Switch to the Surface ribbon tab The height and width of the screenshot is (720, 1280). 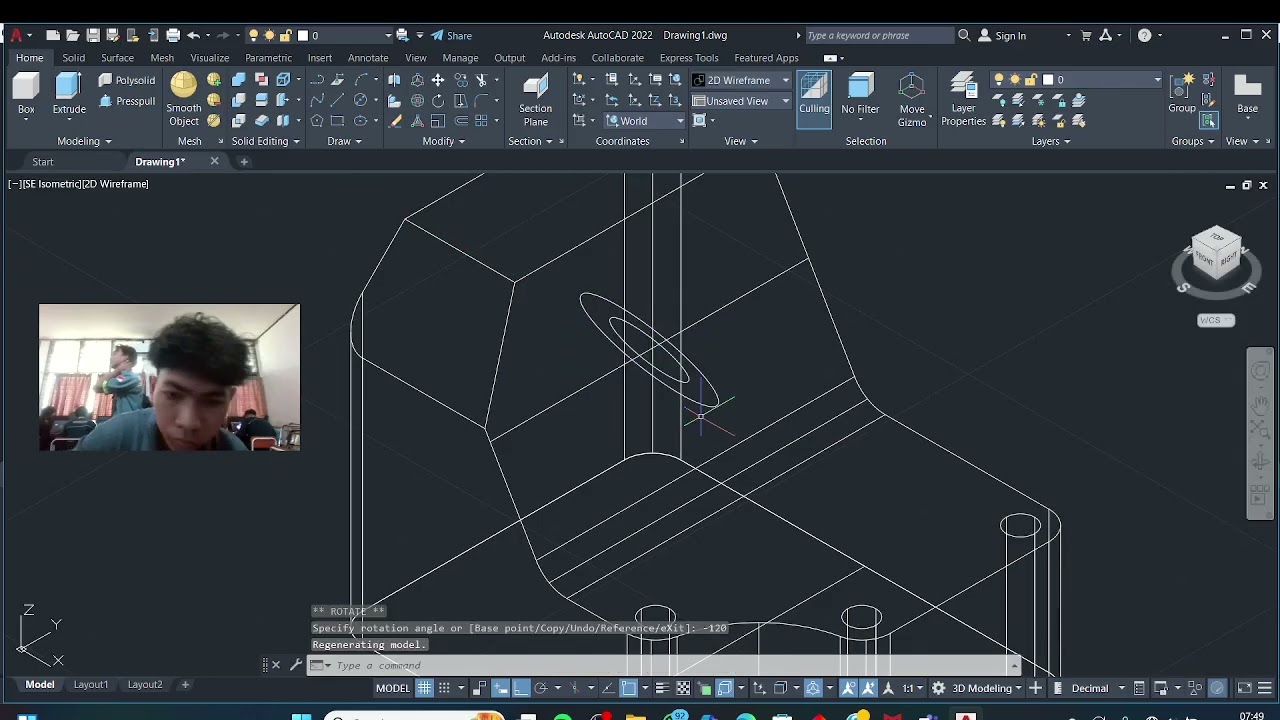tap(117, 58)
